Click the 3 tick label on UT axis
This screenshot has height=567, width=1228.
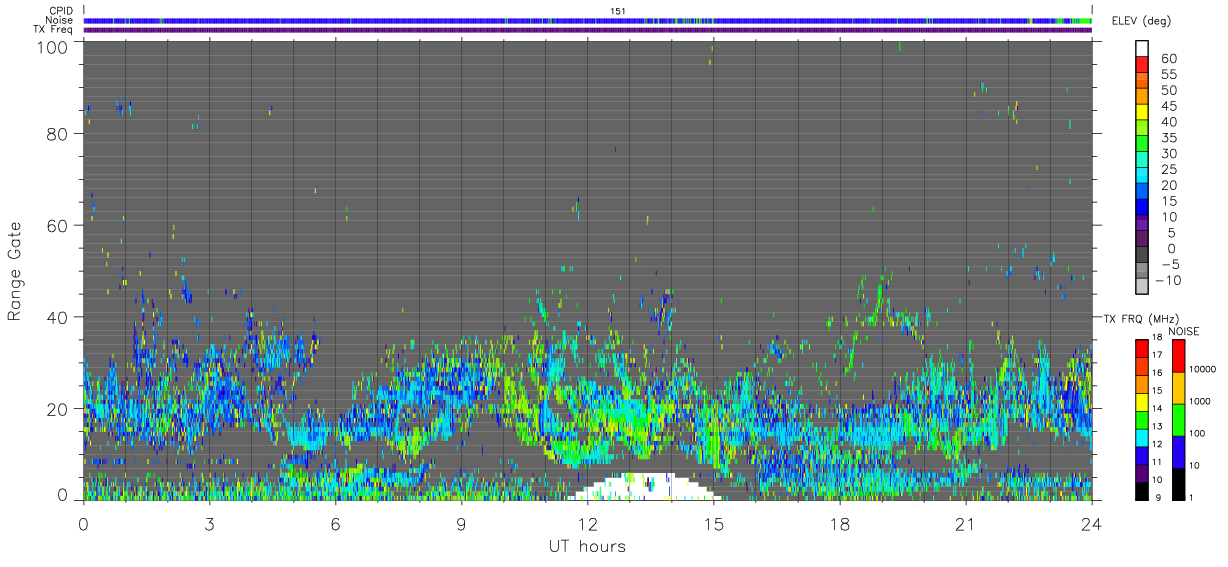point(209,524)
